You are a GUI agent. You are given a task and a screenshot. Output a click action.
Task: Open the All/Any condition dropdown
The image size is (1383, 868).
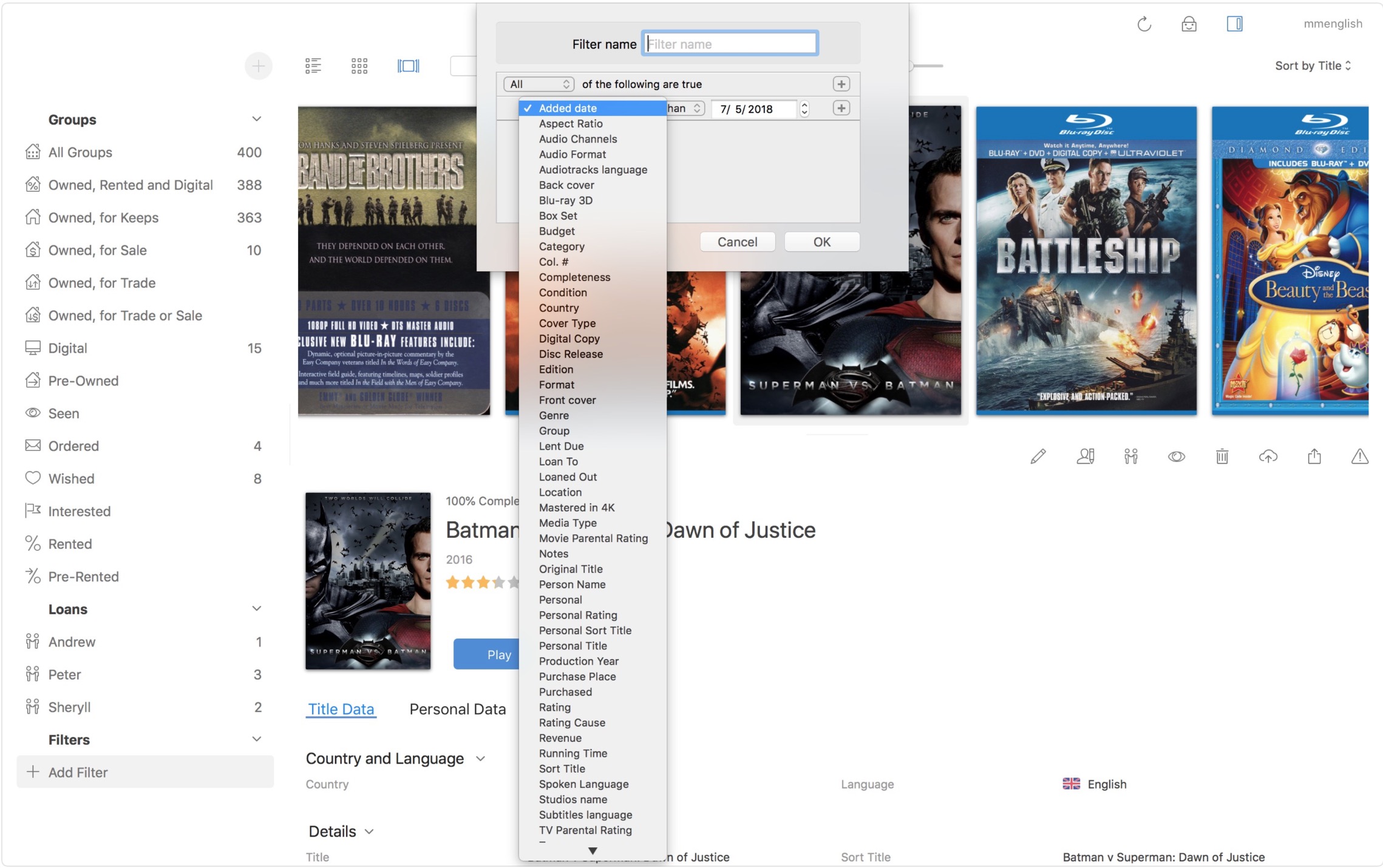click(x=539, y=84)
